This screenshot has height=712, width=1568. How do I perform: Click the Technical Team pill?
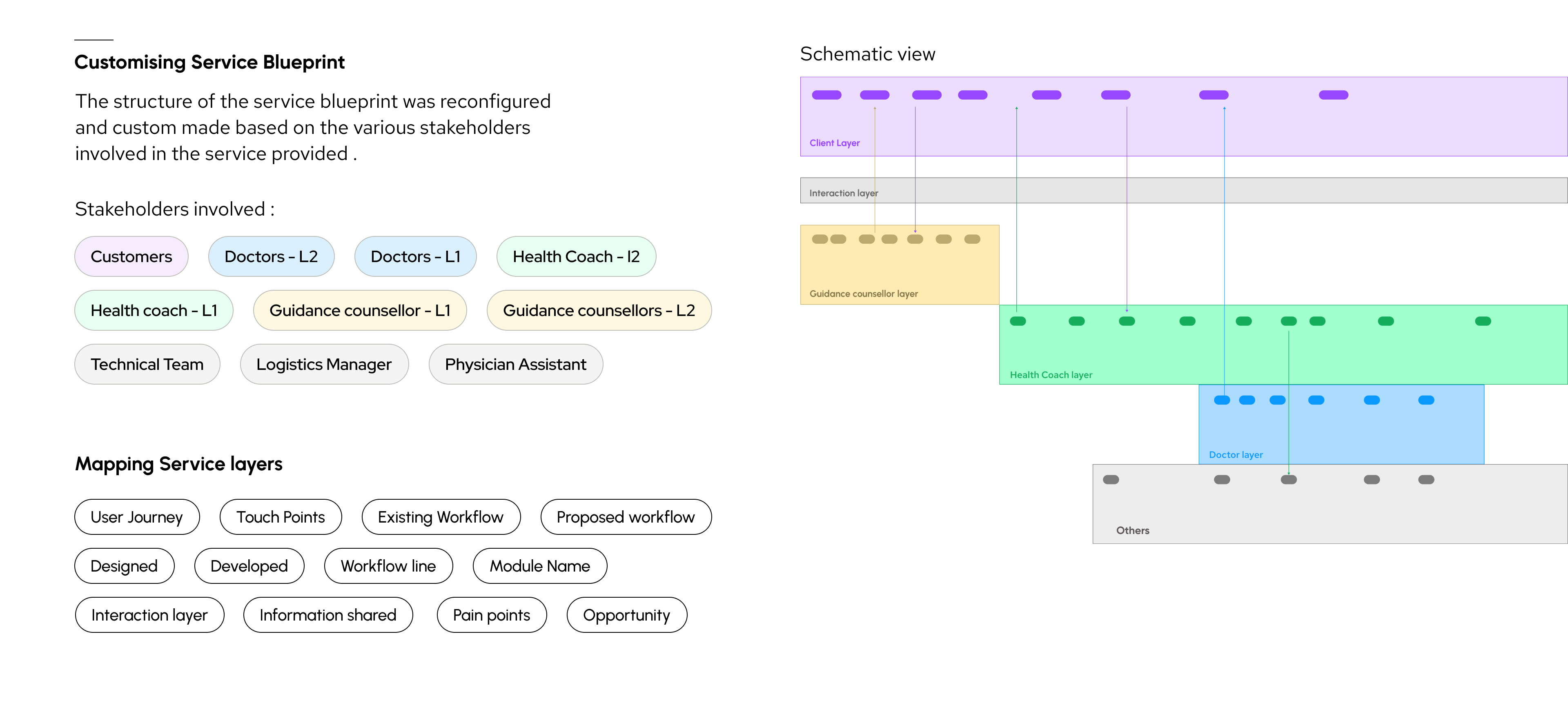tap(147, 365)
